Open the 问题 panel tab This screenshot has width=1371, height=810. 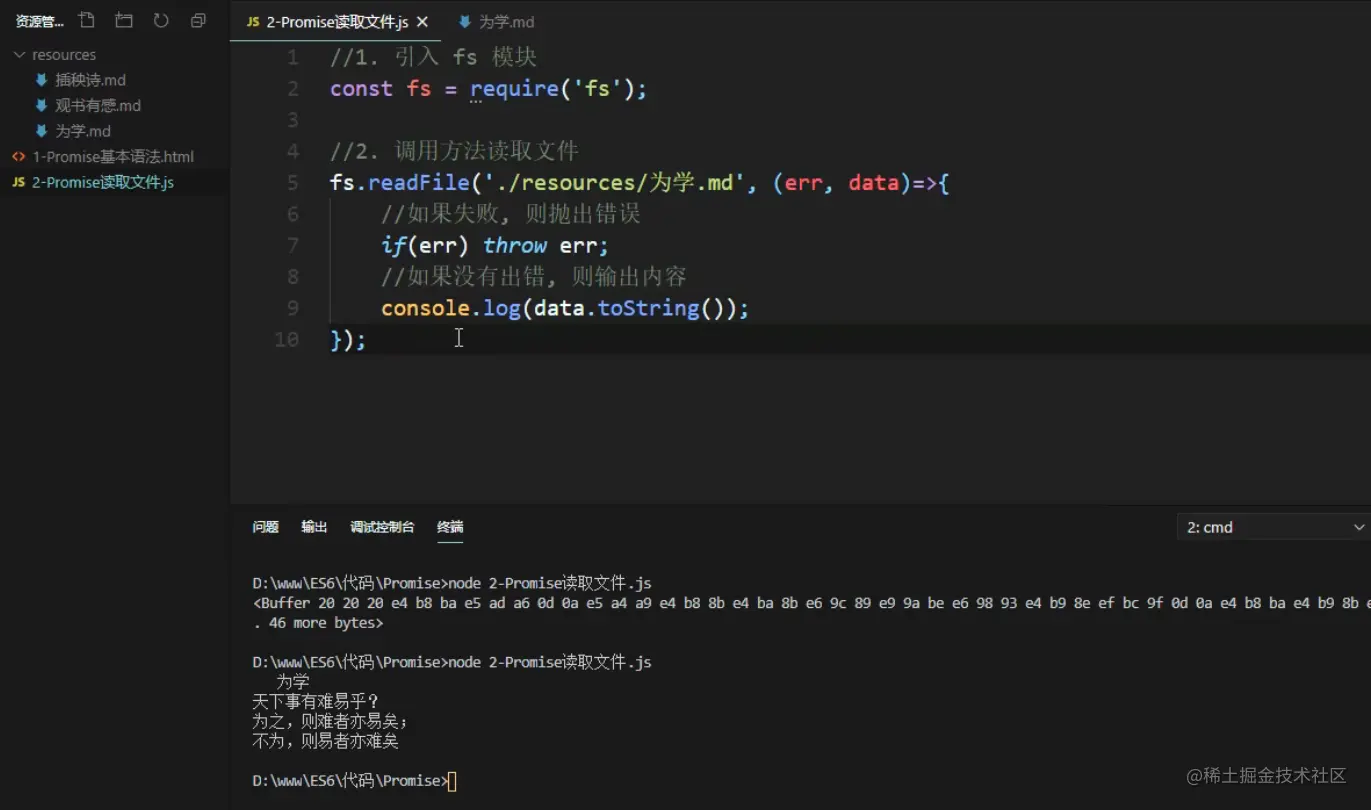[265, 527]
